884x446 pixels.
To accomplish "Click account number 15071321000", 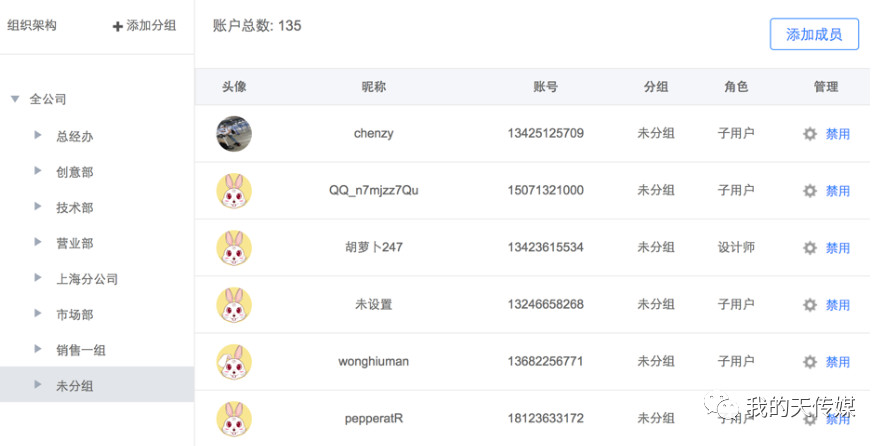I will tap(545, 191).
